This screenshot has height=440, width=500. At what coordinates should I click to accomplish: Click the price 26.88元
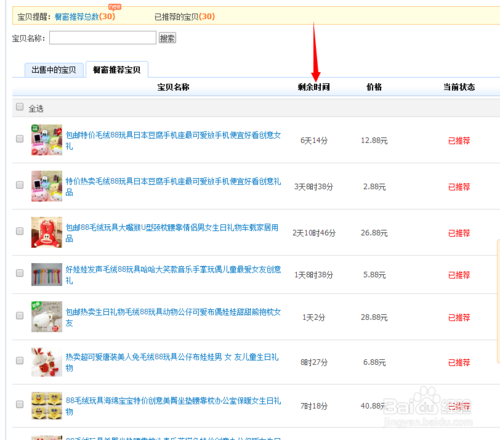(x=374, y=233)
